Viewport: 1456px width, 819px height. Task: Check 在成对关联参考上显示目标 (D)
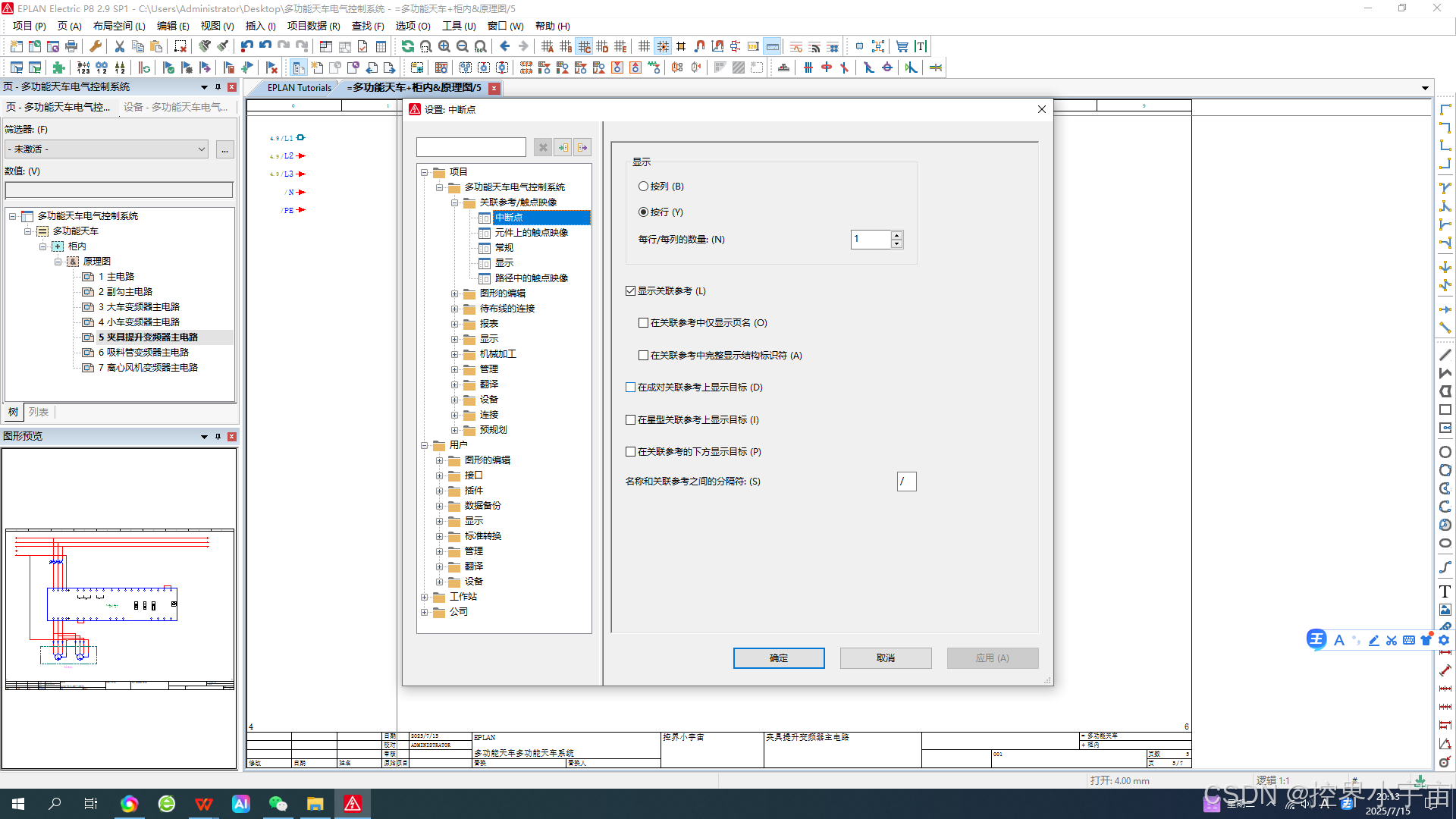(x=630, y=388)
